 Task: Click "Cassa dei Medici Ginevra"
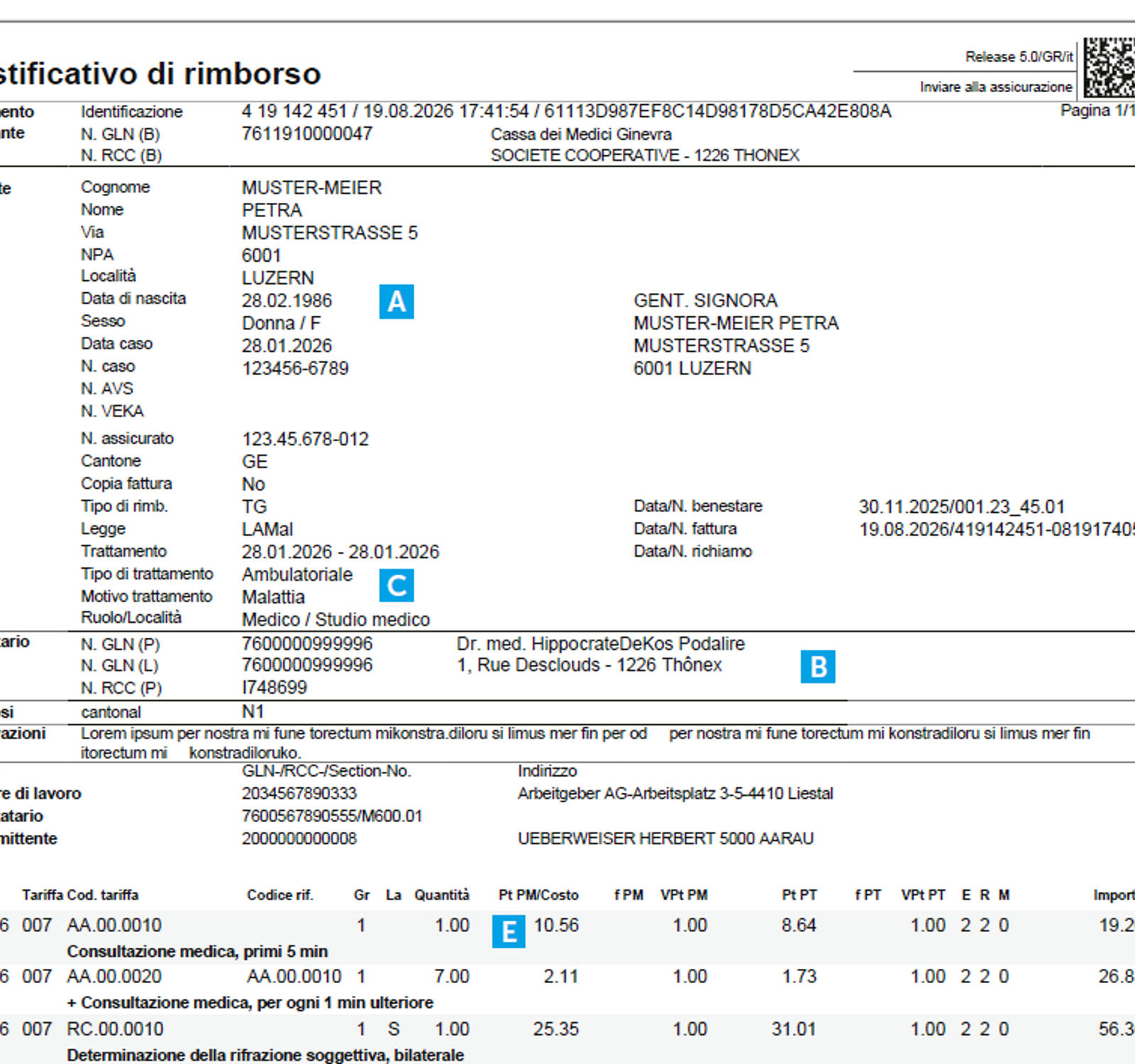[x=581, y=134]
